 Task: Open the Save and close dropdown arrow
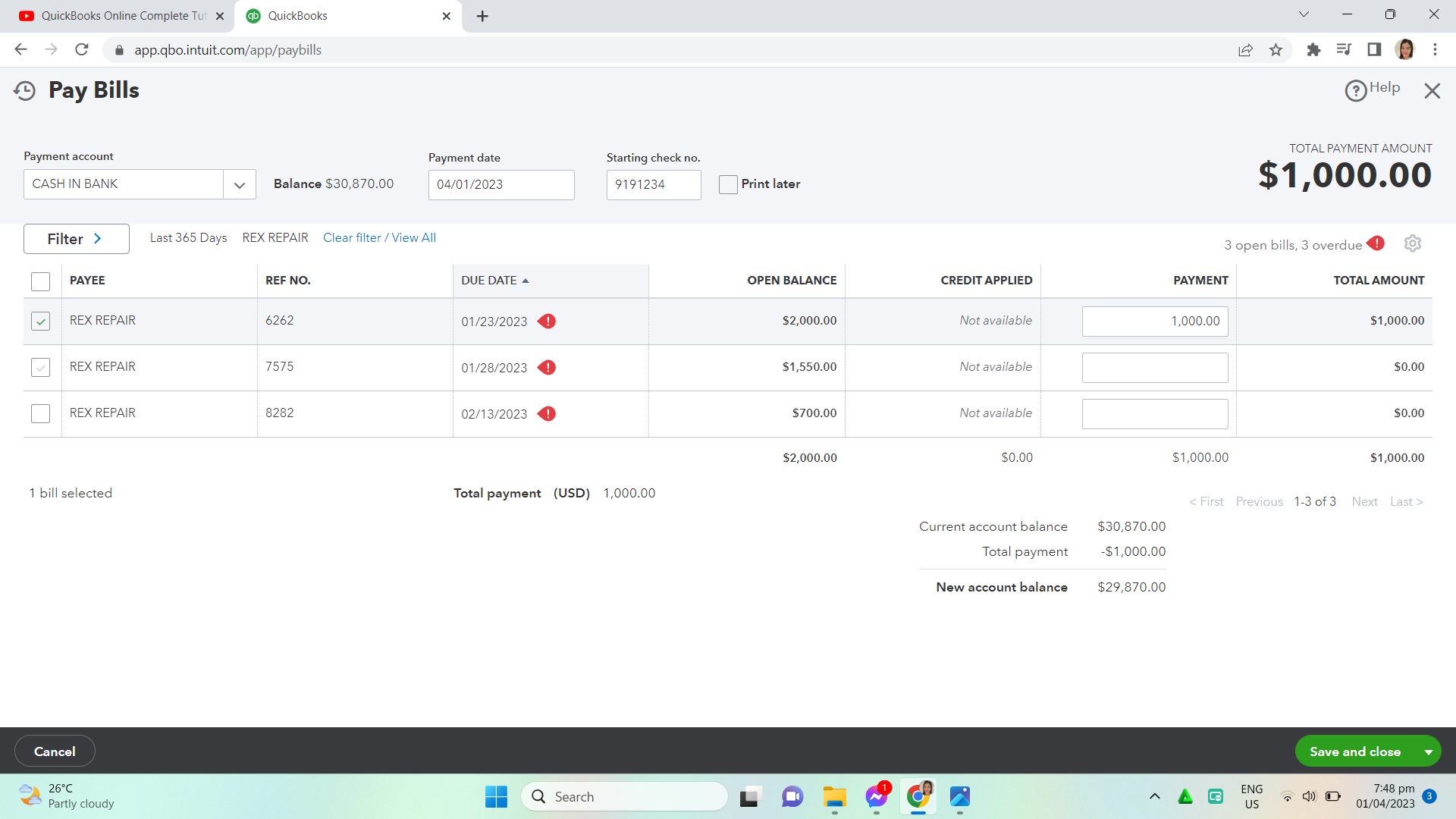[1428, 752]
